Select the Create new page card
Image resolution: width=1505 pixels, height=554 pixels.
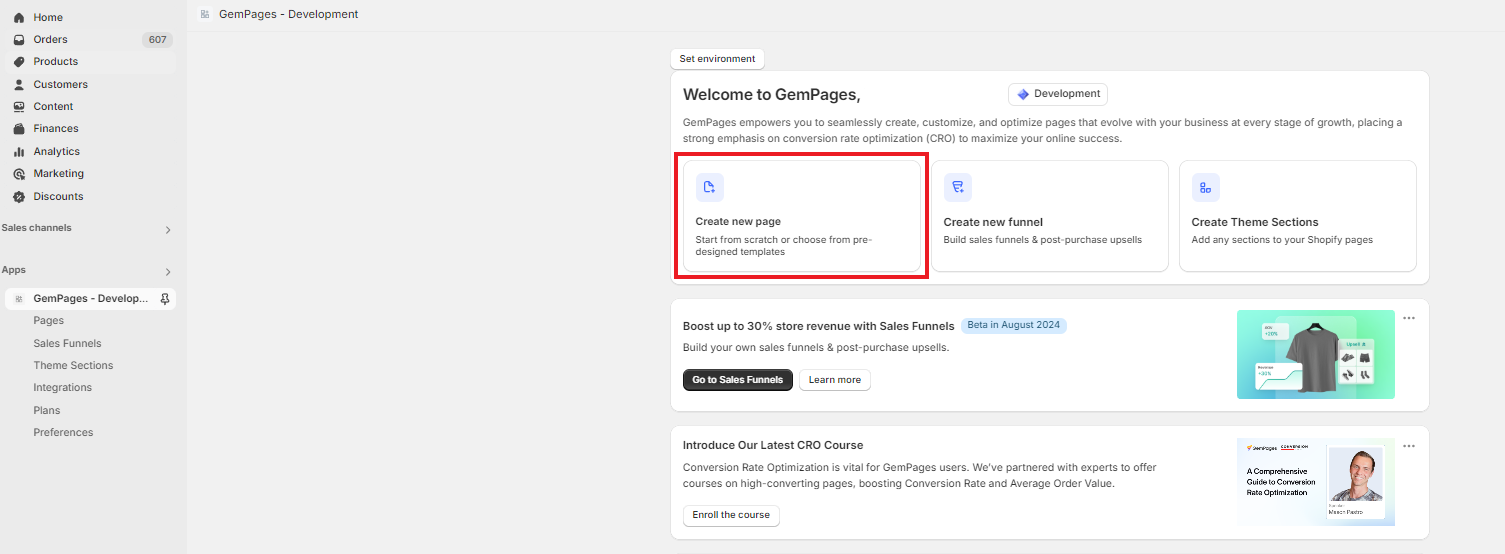[802, 216]
